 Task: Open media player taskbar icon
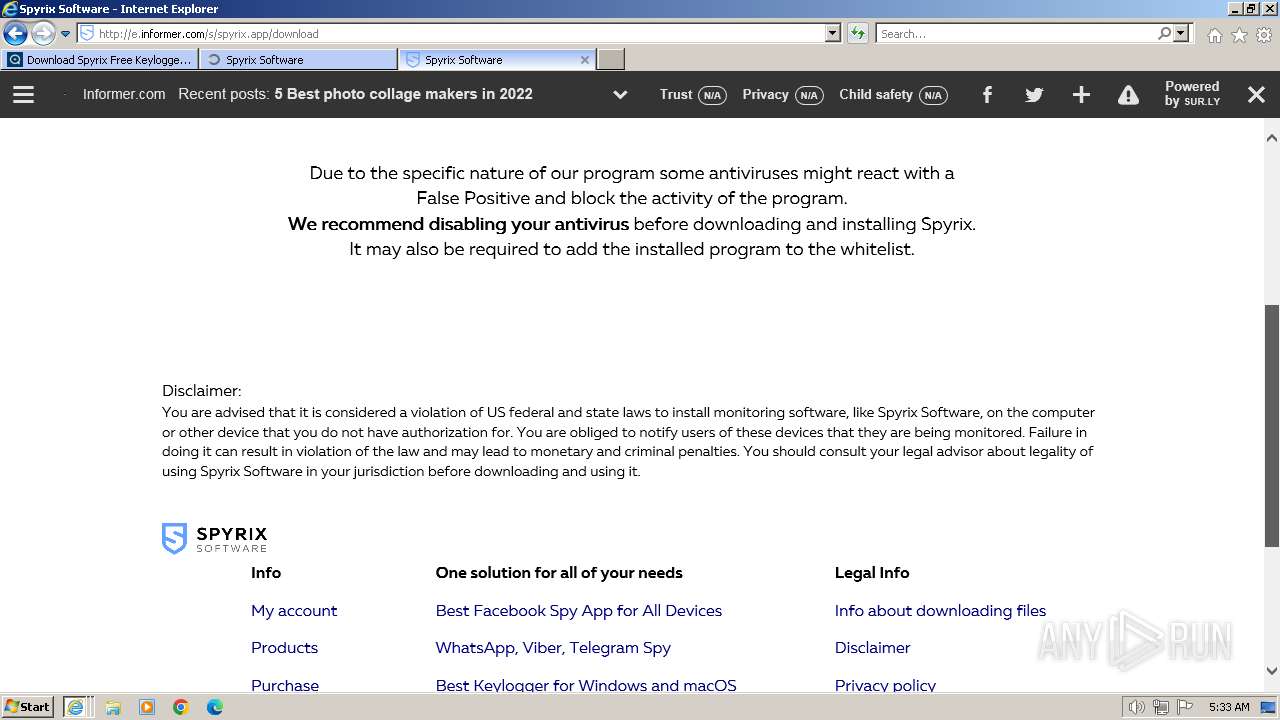(x=147, y=707)
